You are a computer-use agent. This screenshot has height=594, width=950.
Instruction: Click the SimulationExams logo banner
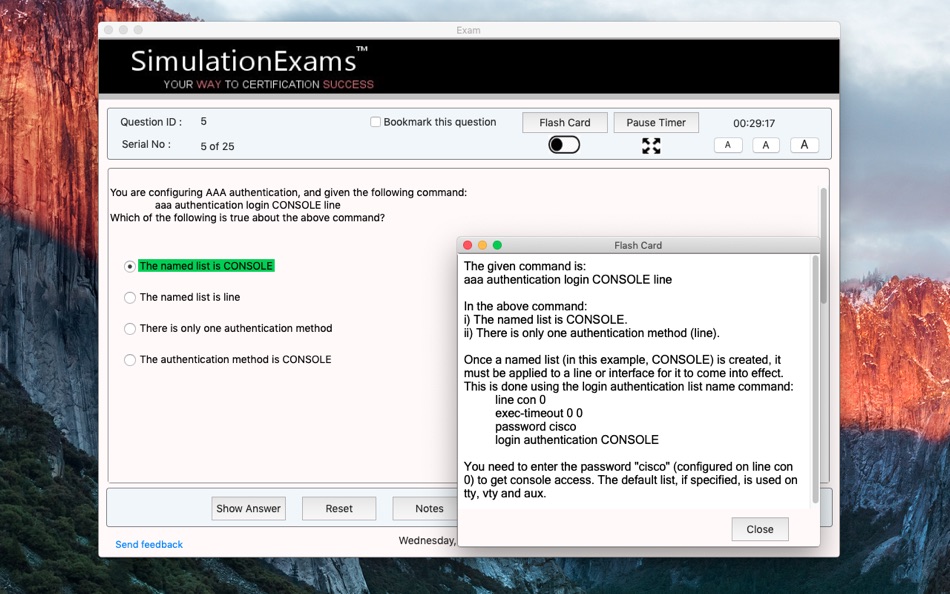(469, 67)
